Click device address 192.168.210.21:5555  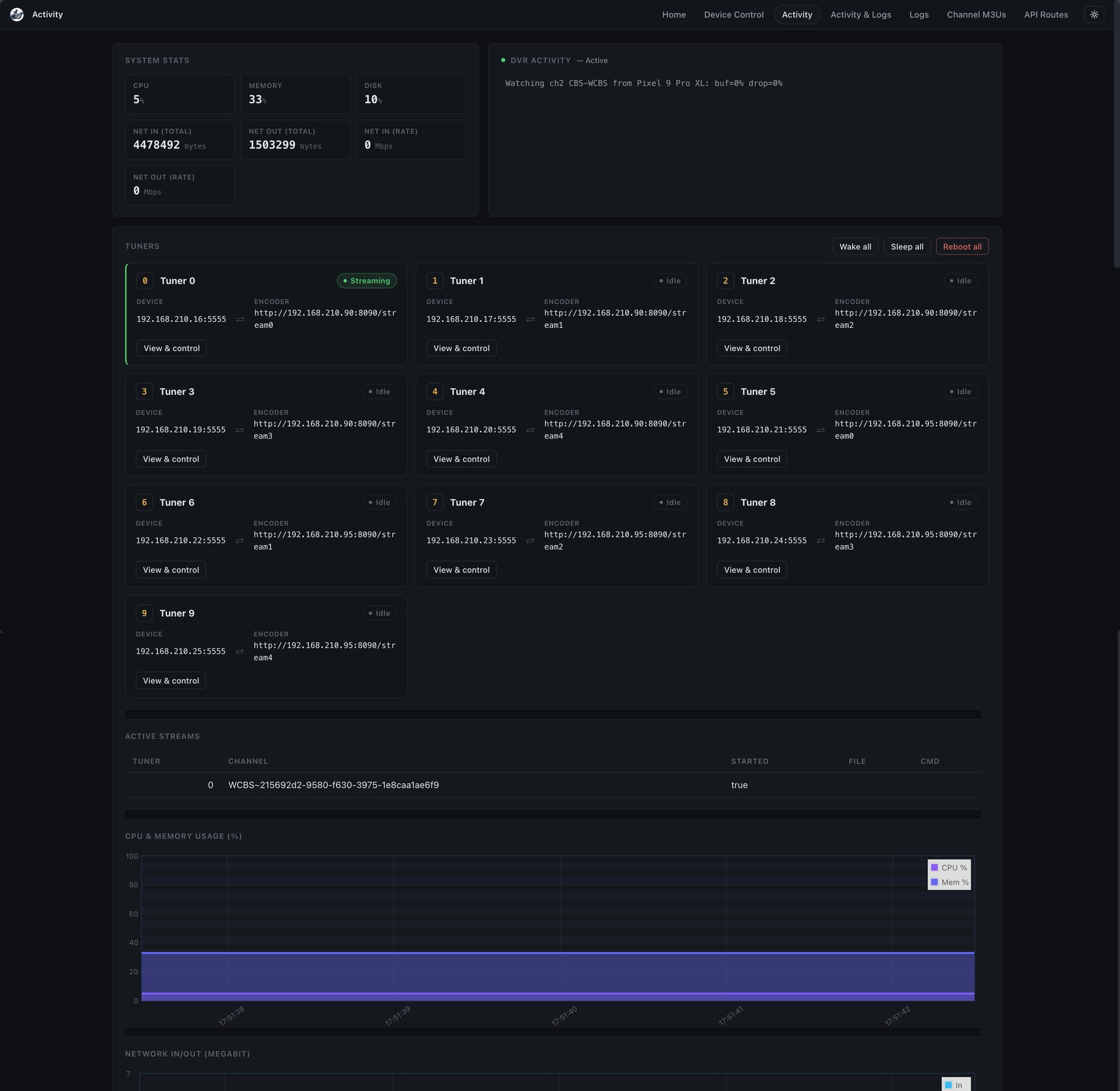pos(762,430)
